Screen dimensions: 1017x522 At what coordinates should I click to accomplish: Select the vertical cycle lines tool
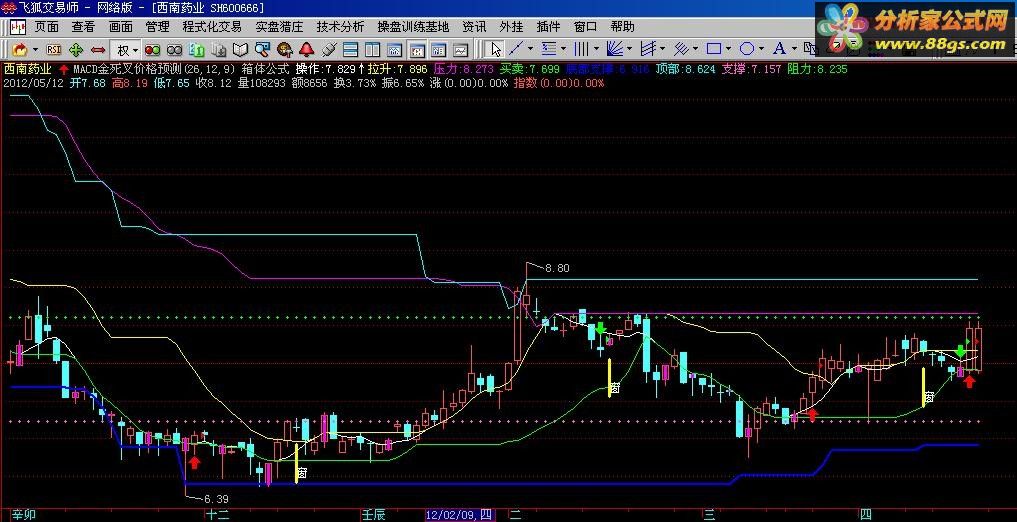[582, 49]
